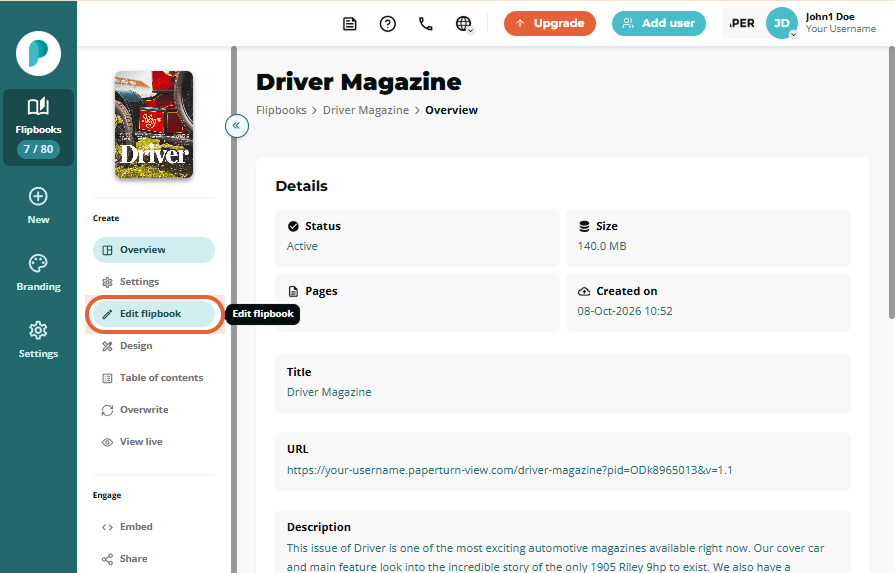Open Settings gear in left sidebar
This screenshot has height=573, width=895.
[38, 340]
